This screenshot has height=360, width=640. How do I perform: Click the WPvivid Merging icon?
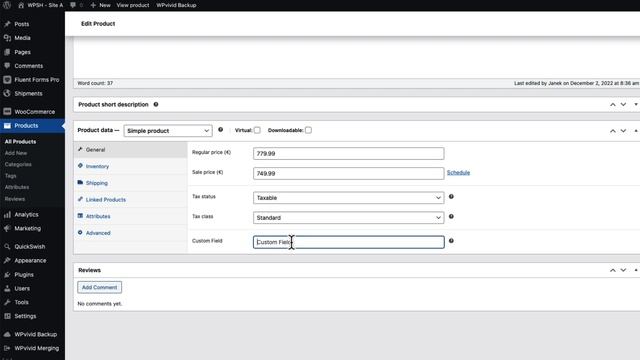tap(7, 348)
